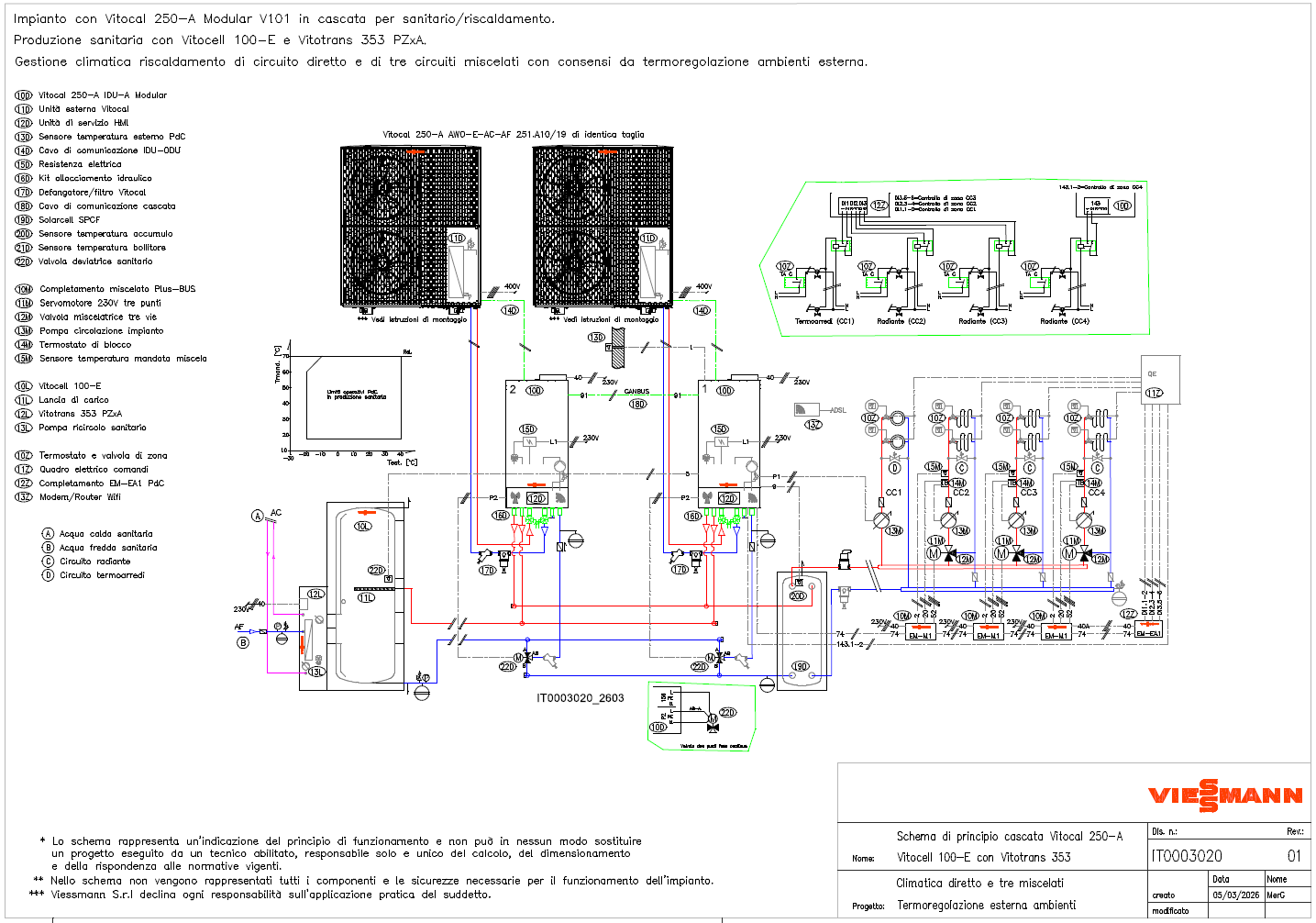Click the Viessmann logo in the title block
Viewport: 1316px width, 923px height.
[x=1225, y=795]
